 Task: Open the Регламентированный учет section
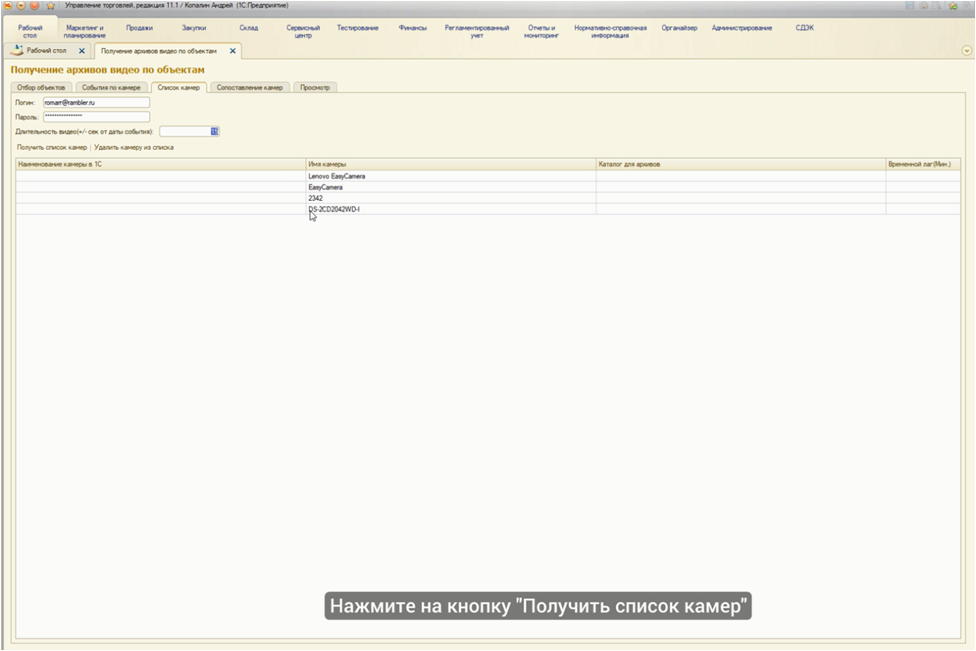tap(477, 31)
